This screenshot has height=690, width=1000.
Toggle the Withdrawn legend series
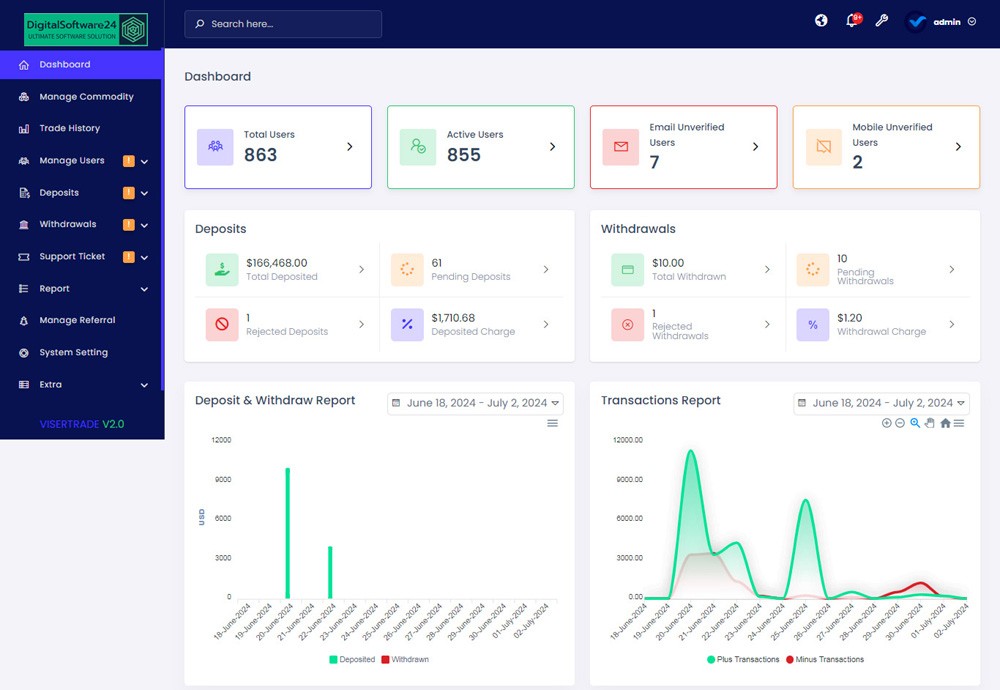click(x=404, y=659)
